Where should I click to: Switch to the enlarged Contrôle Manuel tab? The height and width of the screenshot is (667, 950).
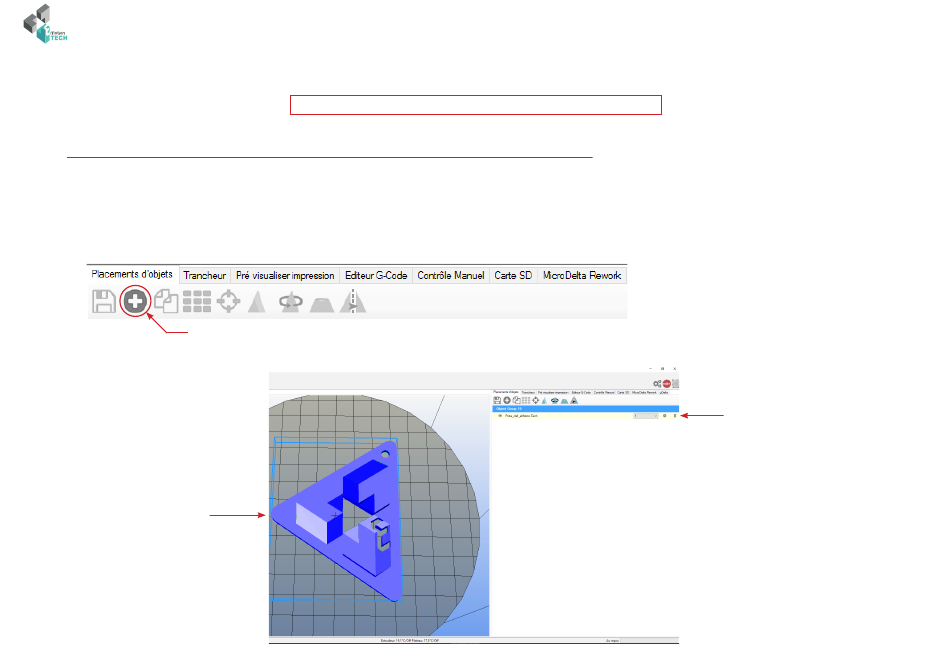tap(451, 275)
